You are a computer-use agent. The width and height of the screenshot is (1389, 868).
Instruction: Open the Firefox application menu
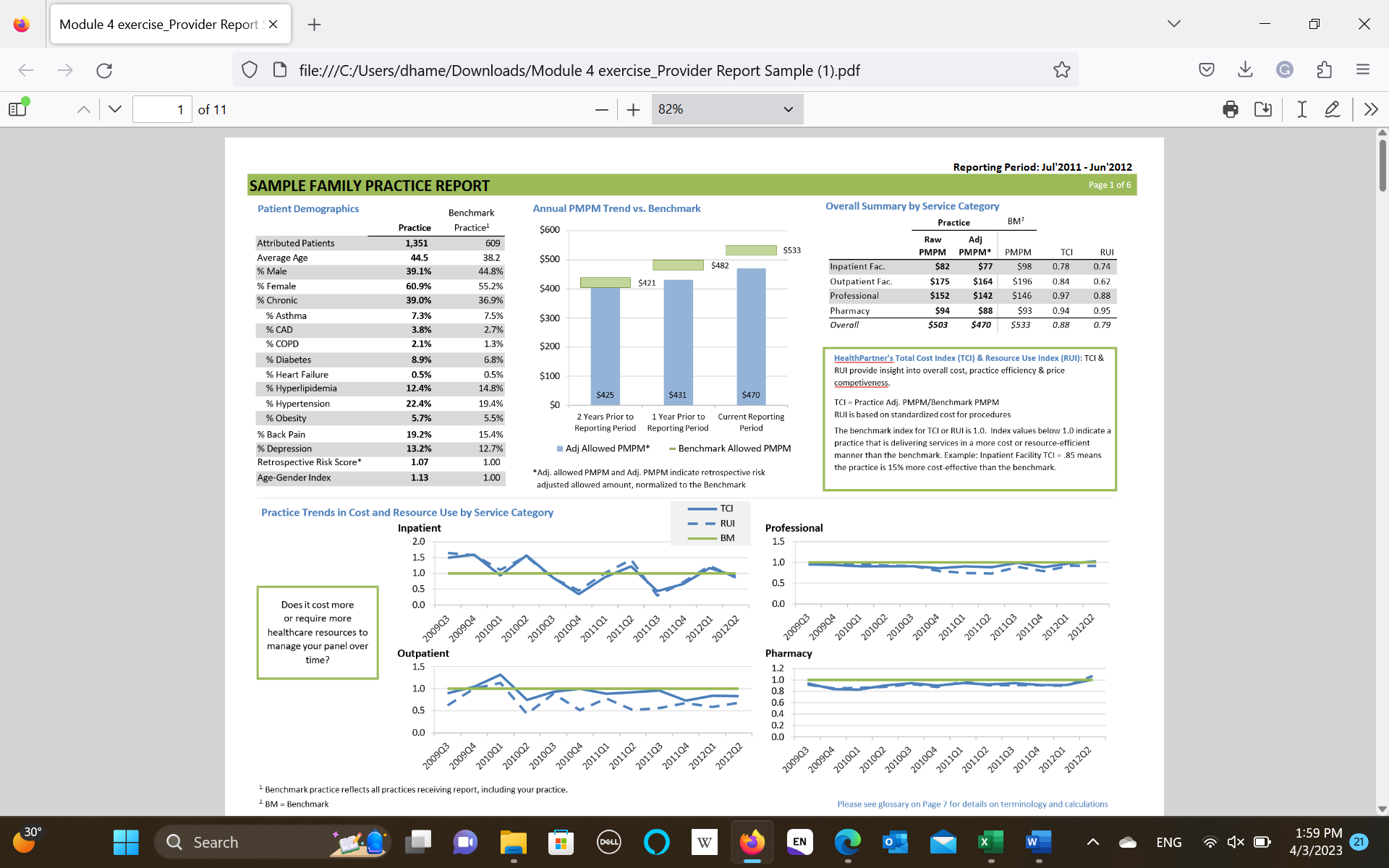click(x=1363, y=69)
